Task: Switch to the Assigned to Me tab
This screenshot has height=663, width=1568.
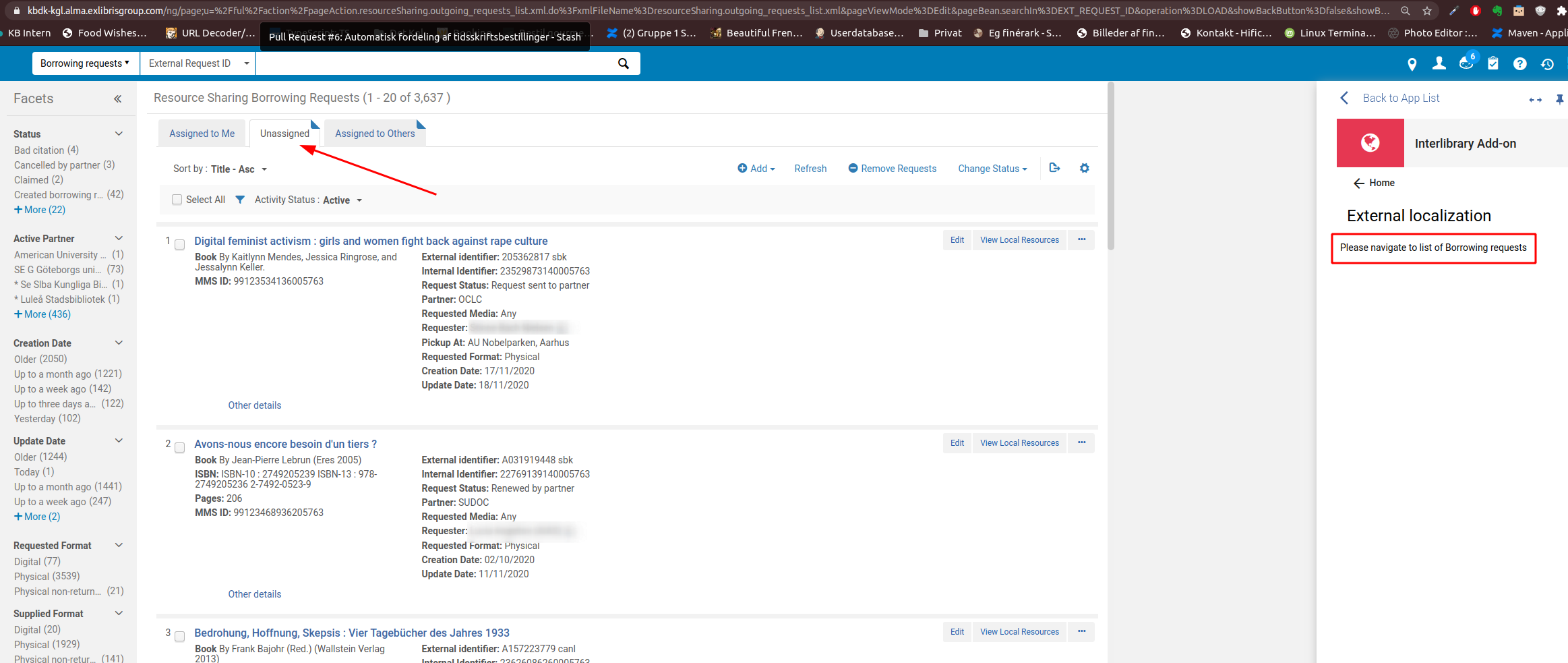Action: coord(202,133)
